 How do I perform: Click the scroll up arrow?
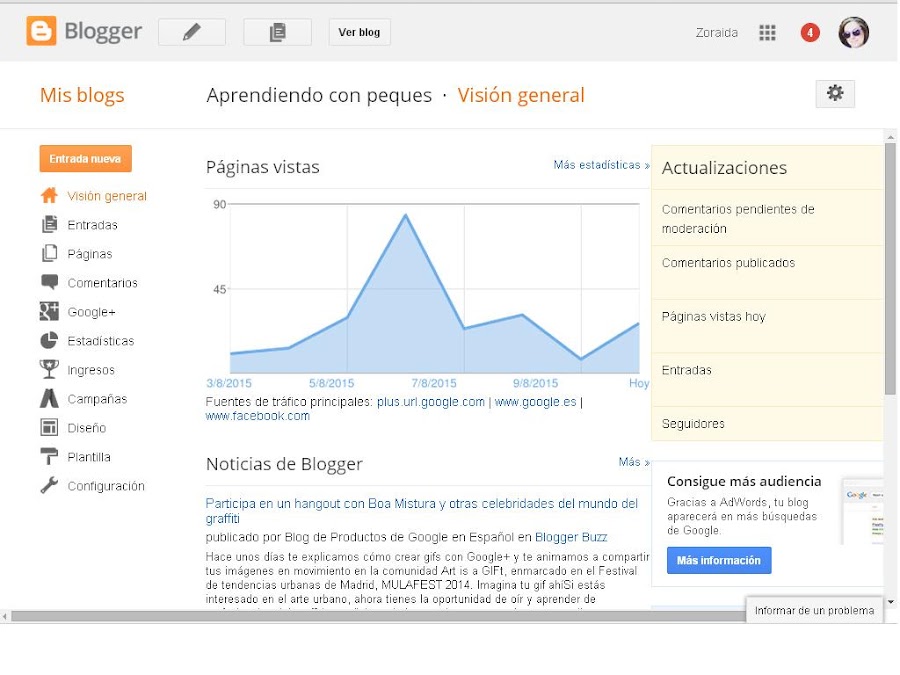pos(890,137)
